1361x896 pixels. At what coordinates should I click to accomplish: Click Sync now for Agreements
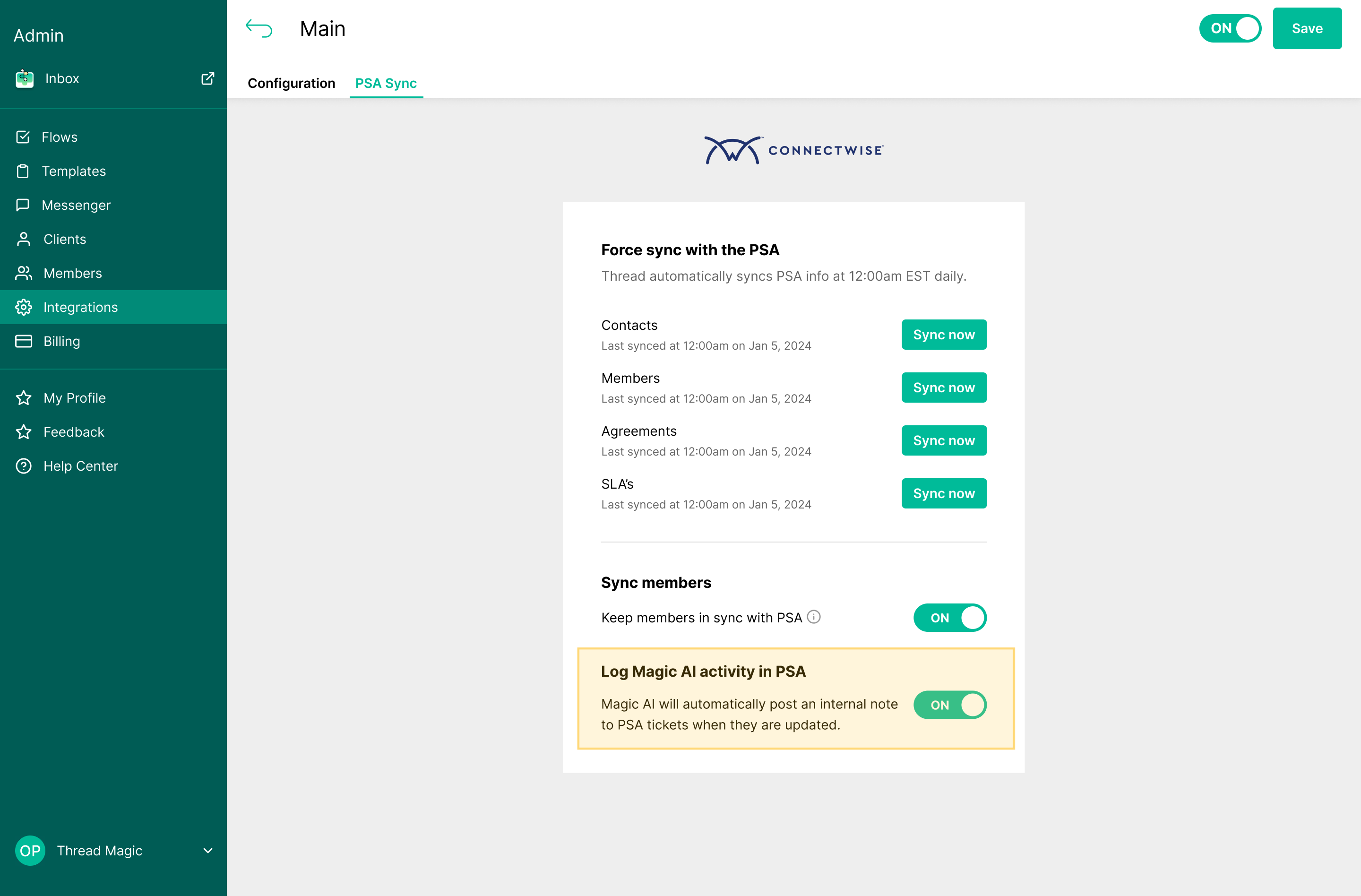point(944,440)
